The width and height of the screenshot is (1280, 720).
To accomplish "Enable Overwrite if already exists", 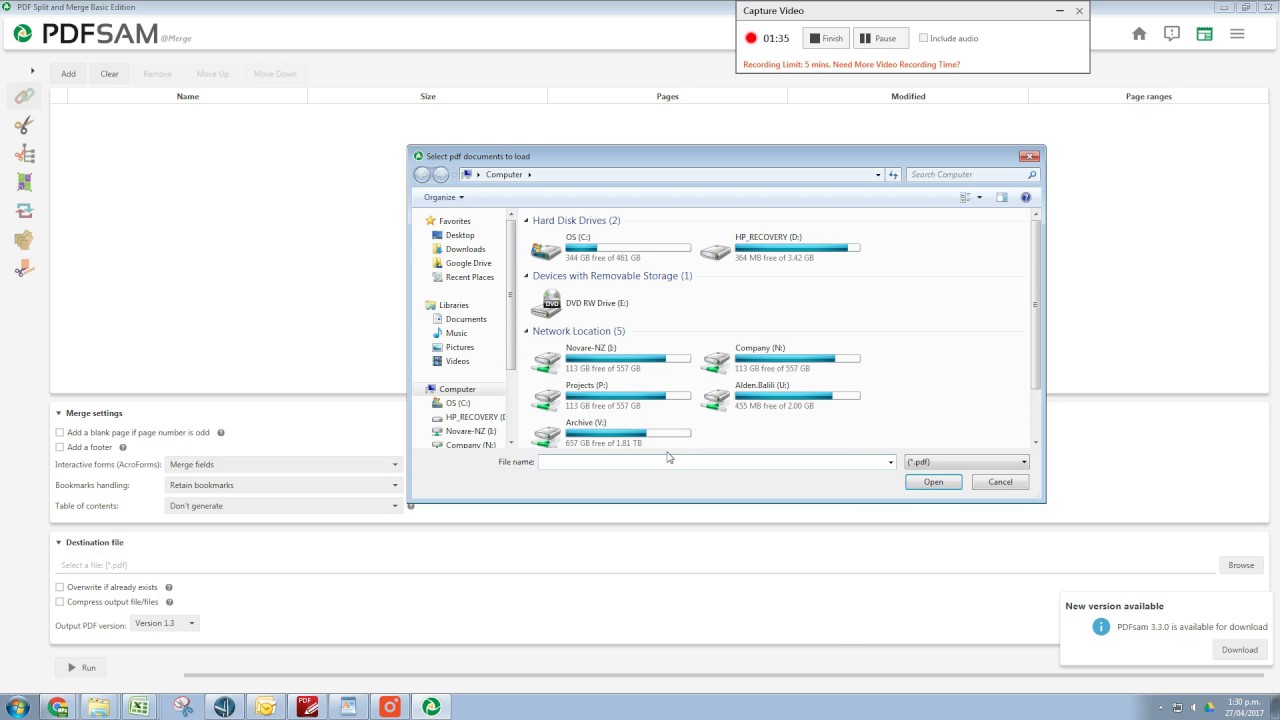I will click(x=60, y=587).
